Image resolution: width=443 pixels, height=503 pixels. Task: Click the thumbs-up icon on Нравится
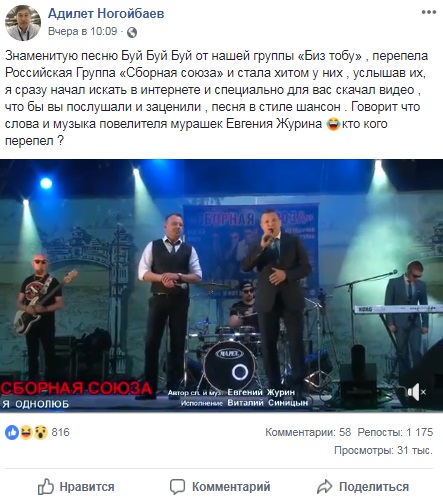46,486
